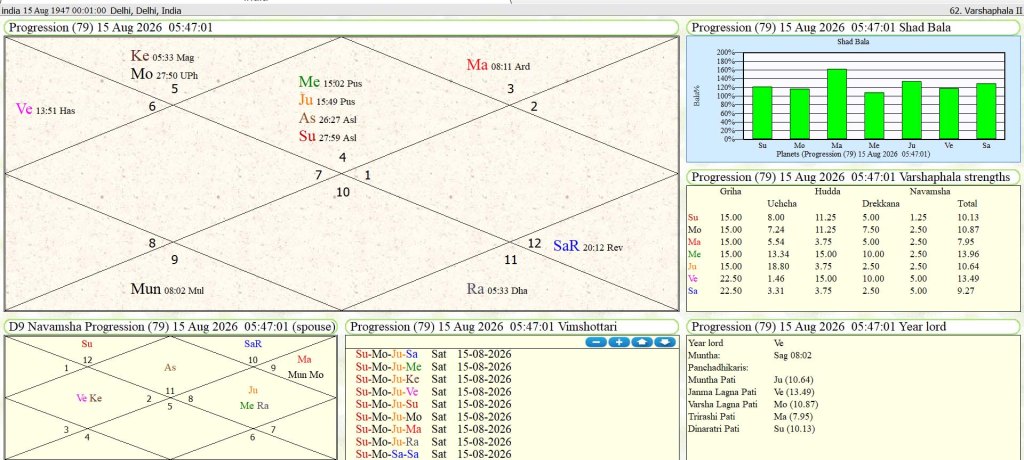
Task: Click Ju's Uchcha value 18.80
Action: [776, 266]
